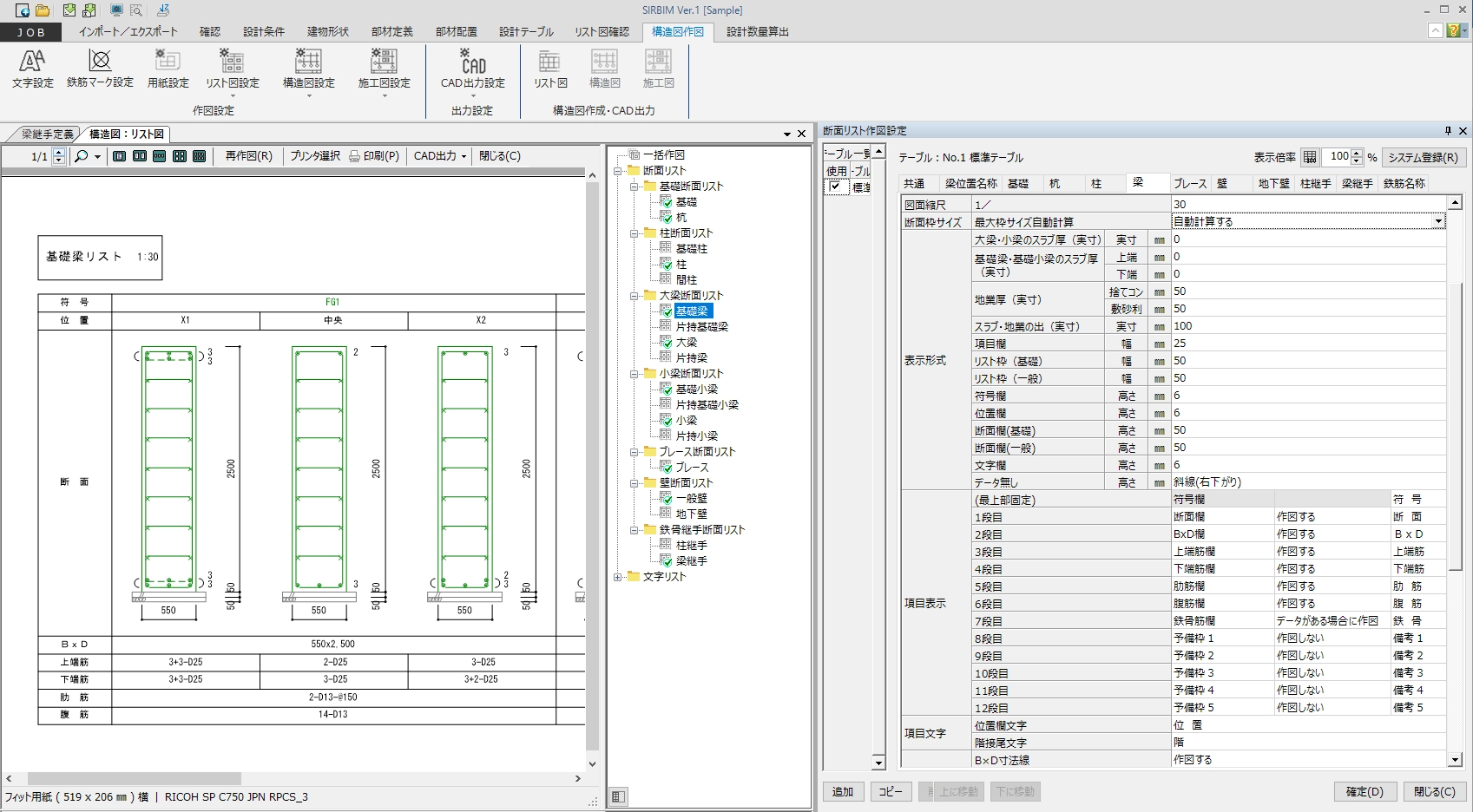Open the CAD出力 dropdown in drawing toolbar
Image resolution: width=1473 pixels, height=812 pixels.
pyautogui.click(x=440, y=156)
